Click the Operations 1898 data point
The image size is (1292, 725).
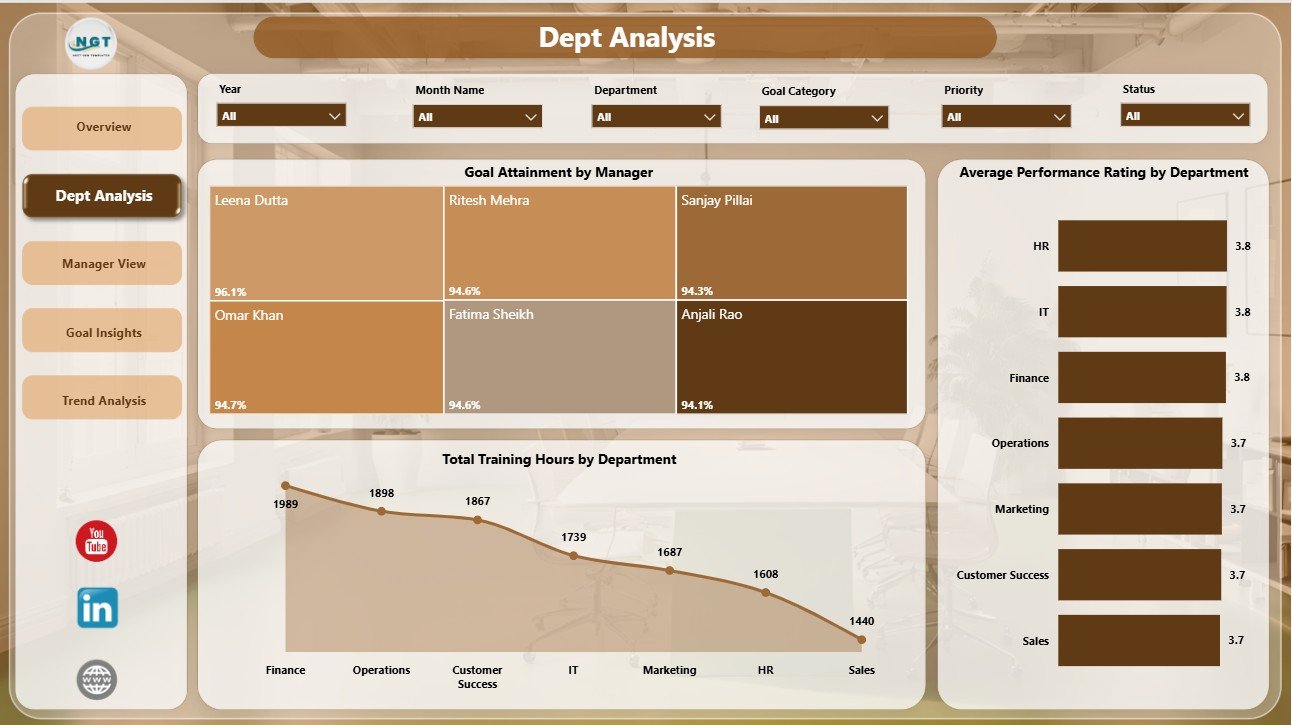click(x=381, y=511)
